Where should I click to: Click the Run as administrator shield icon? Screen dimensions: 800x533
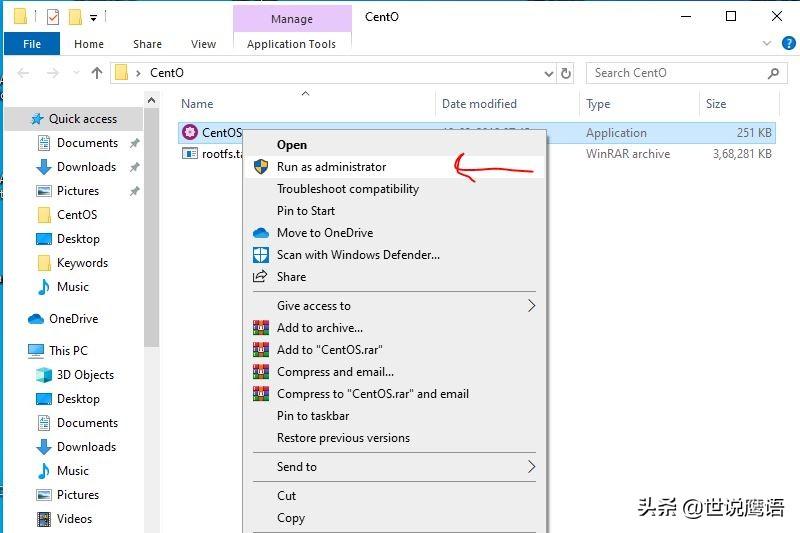coord(261,167)
